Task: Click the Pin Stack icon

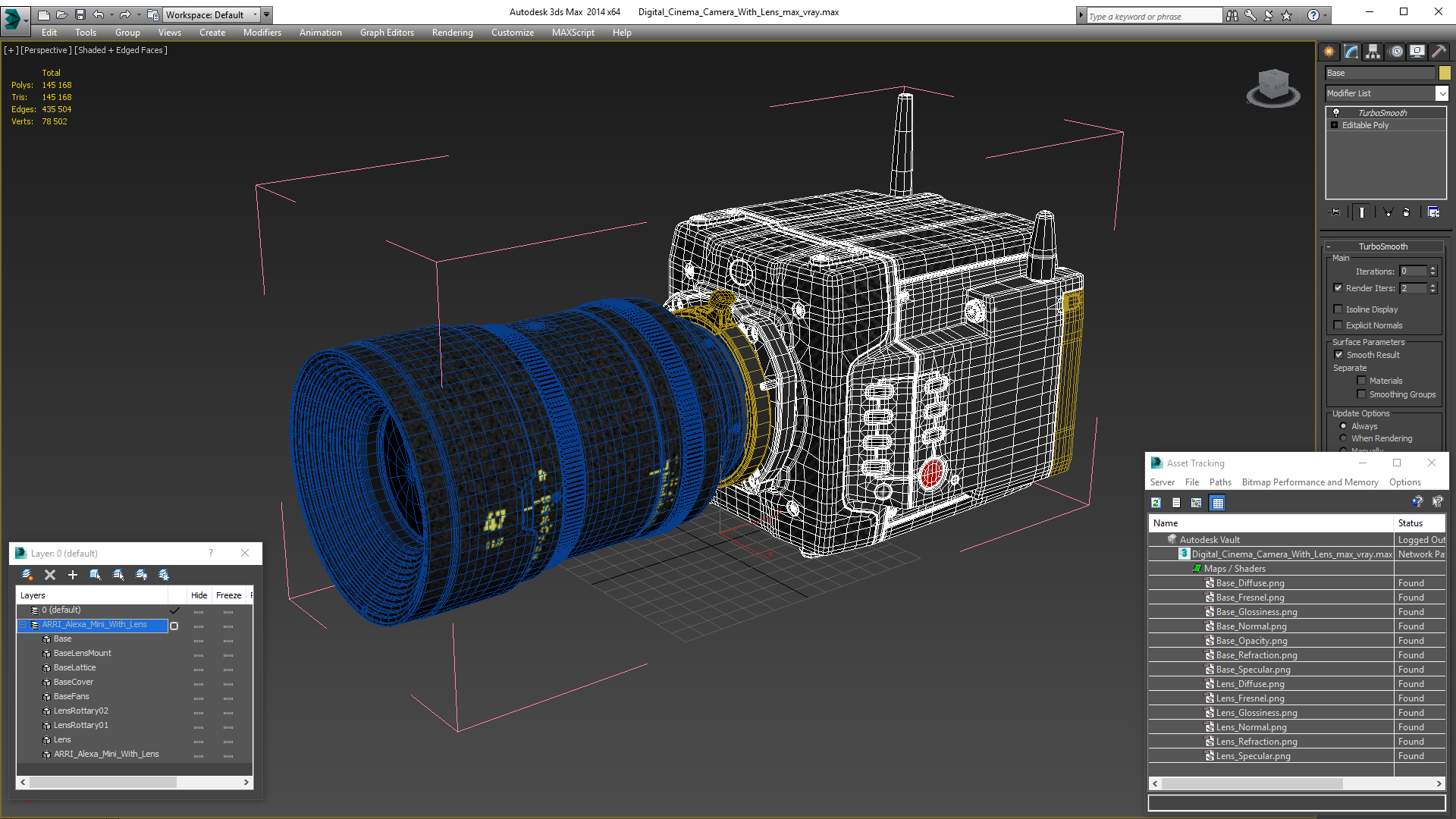Action: (x=1335, y=212)
